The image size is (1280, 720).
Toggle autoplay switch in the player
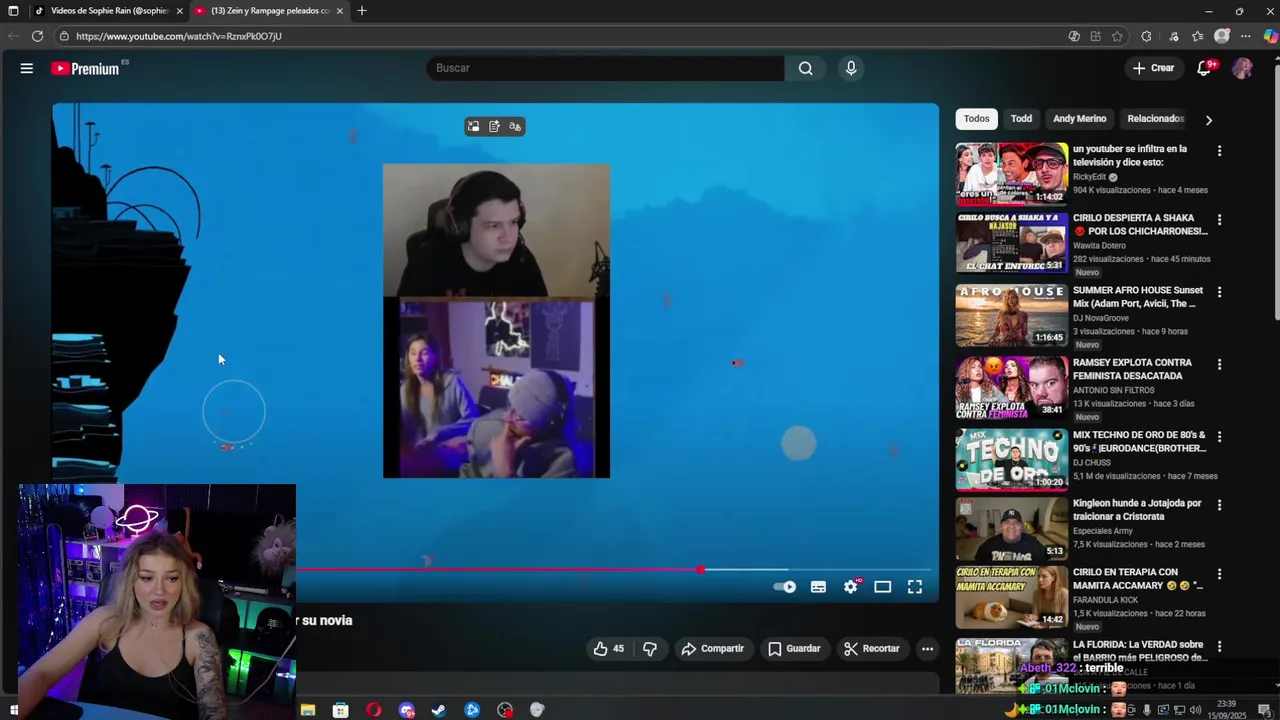coord(785,587)
